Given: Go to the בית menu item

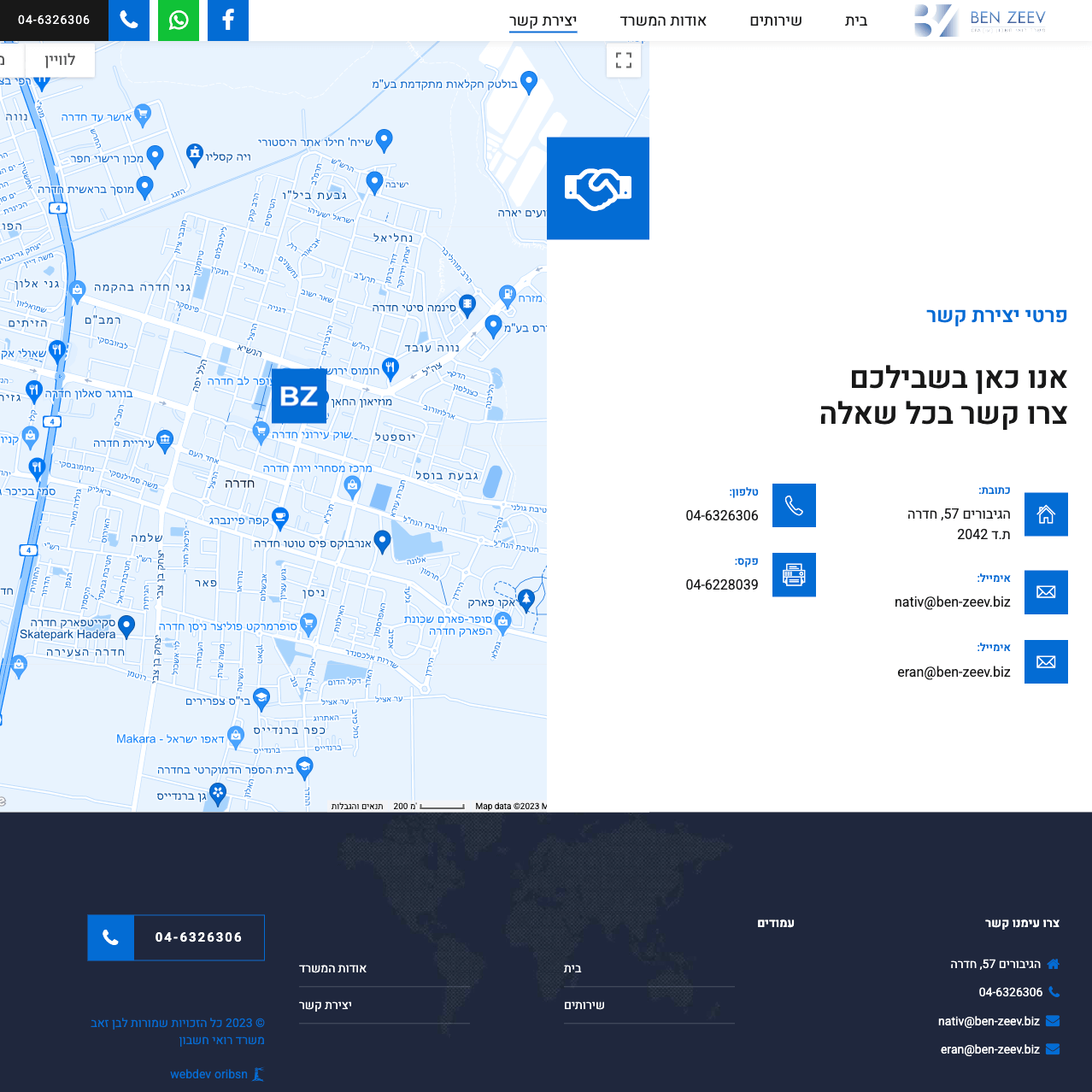Looking at the screenshot, I should (x=856, y=21).
